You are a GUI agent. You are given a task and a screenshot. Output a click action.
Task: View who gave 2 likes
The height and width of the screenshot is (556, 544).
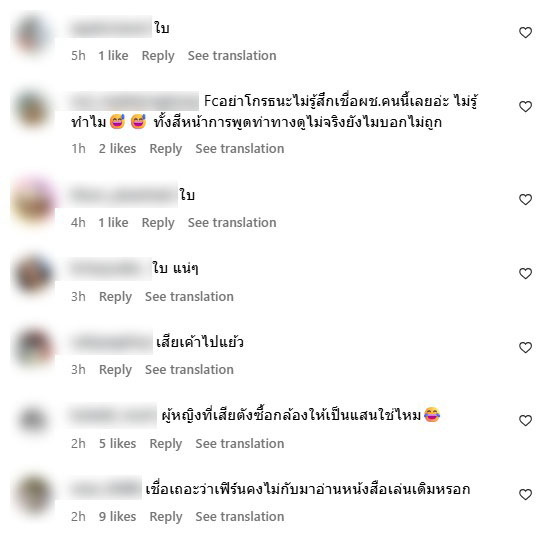point(117,149)
